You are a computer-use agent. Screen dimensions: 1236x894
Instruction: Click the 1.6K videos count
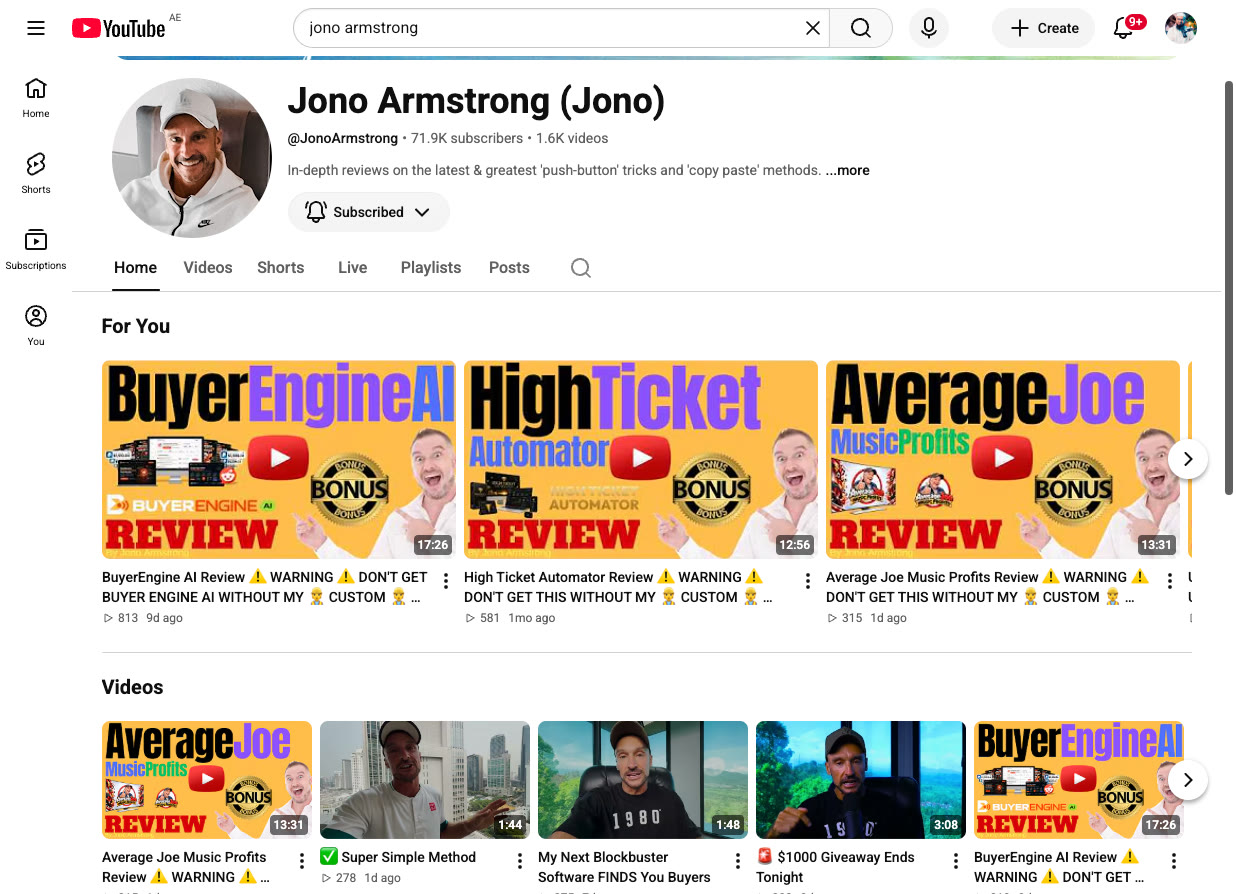572,138
